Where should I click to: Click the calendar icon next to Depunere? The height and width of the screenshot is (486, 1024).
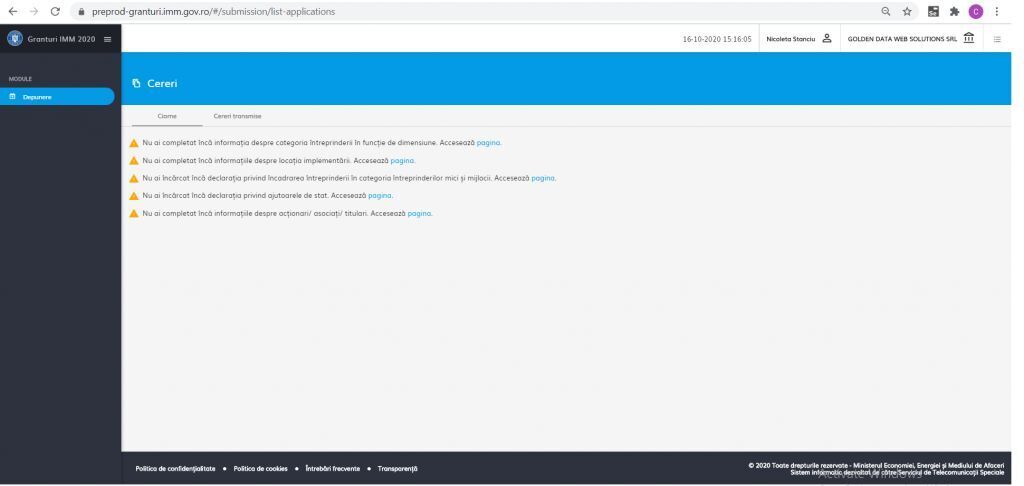click(x=12, y=97)
